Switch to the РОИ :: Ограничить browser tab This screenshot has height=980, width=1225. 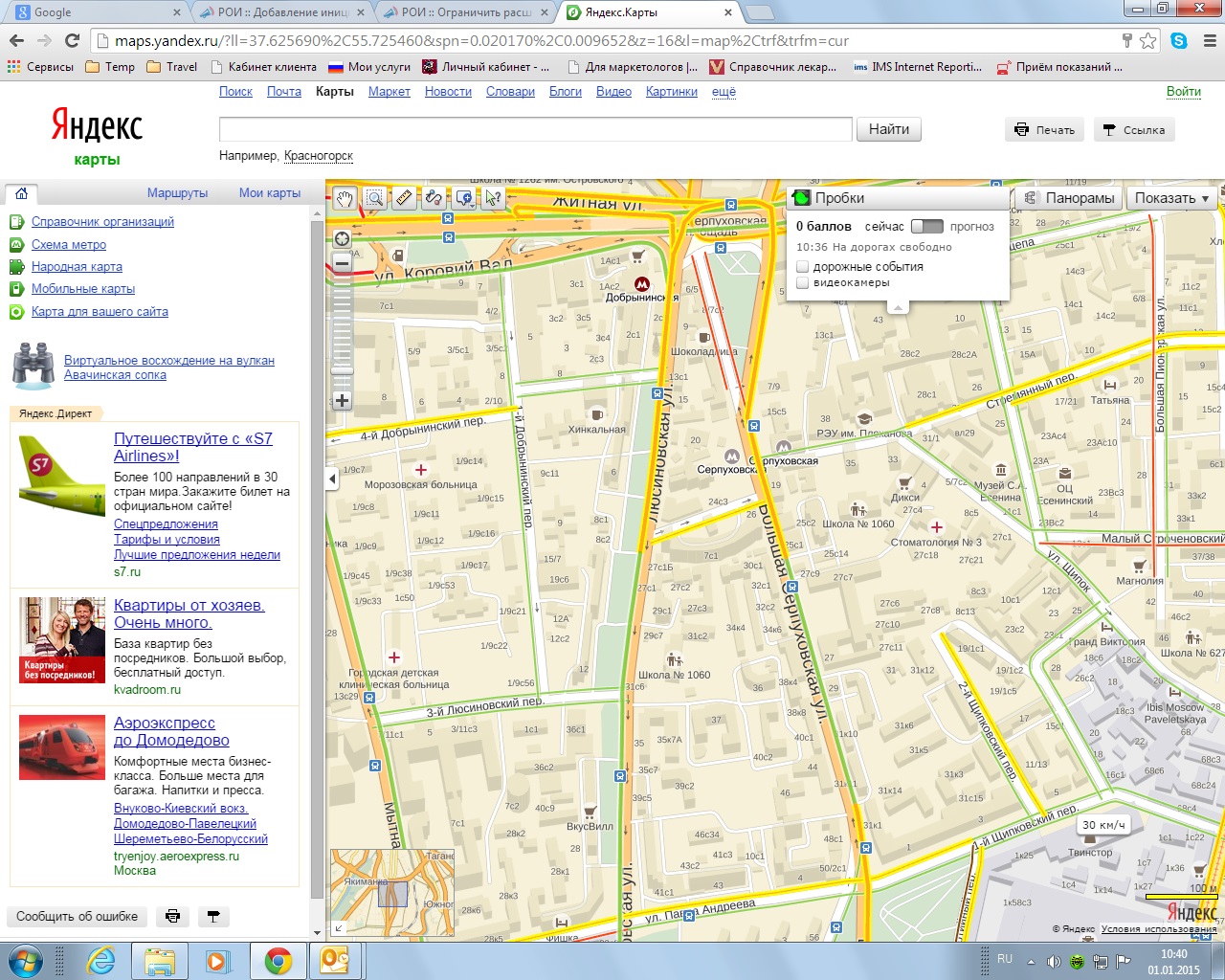click(x=466, y=12)
